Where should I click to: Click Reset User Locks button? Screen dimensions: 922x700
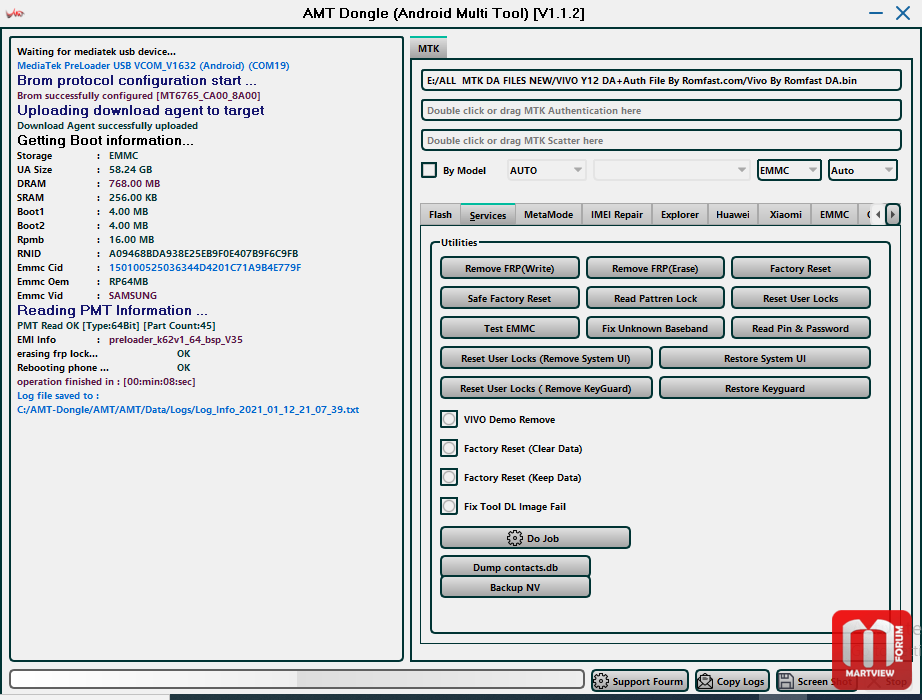[800, 298]
